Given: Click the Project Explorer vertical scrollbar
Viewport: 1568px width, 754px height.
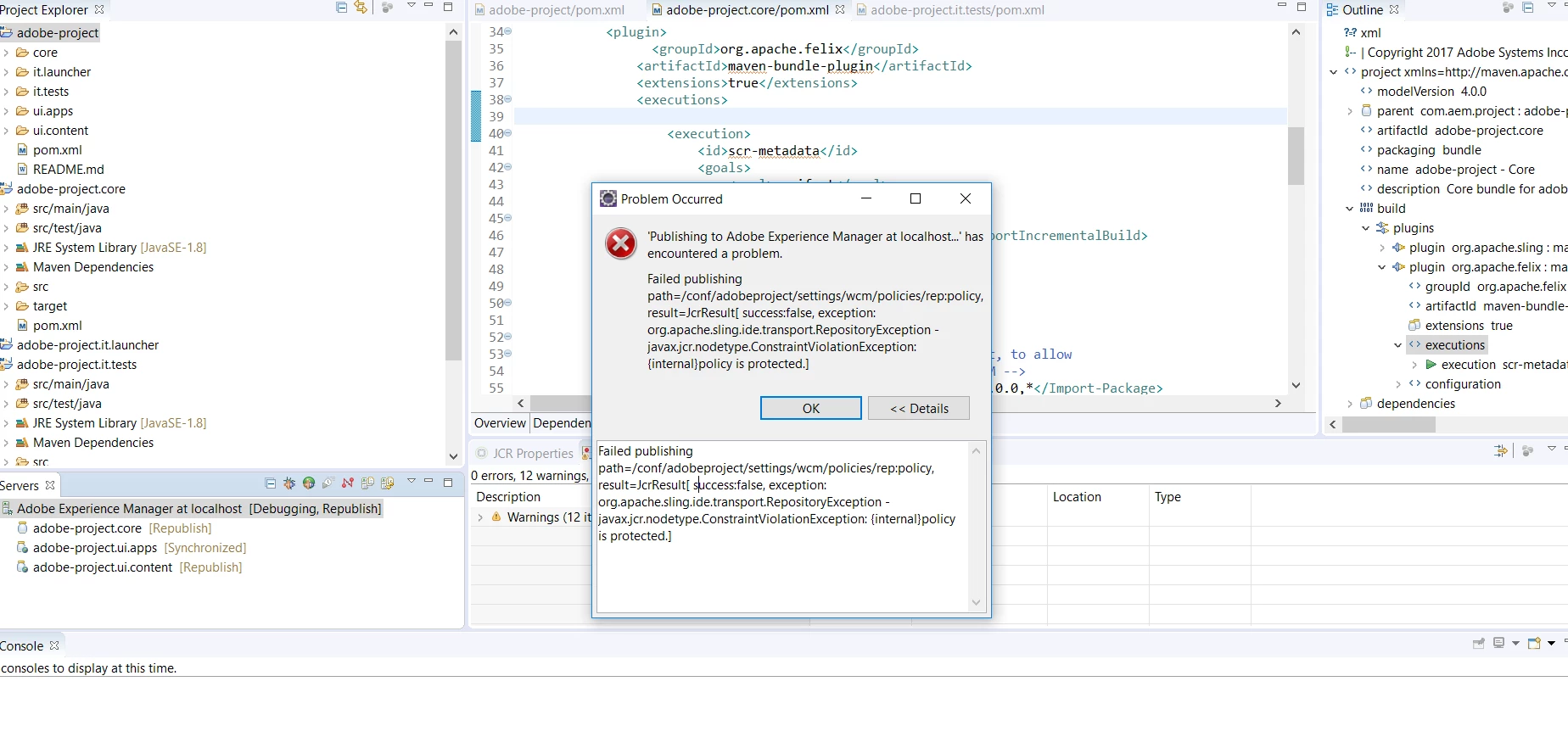Looking at the screenshot, I should pos(453,202).
